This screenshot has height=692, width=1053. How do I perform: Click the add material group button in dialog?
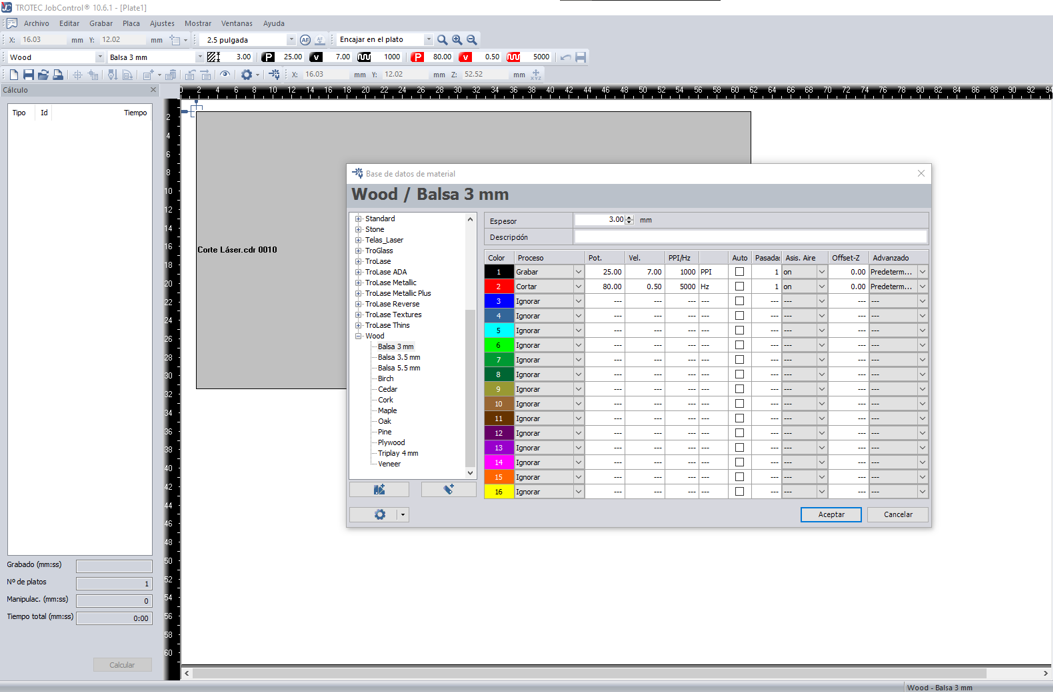(x=379, y=490)
